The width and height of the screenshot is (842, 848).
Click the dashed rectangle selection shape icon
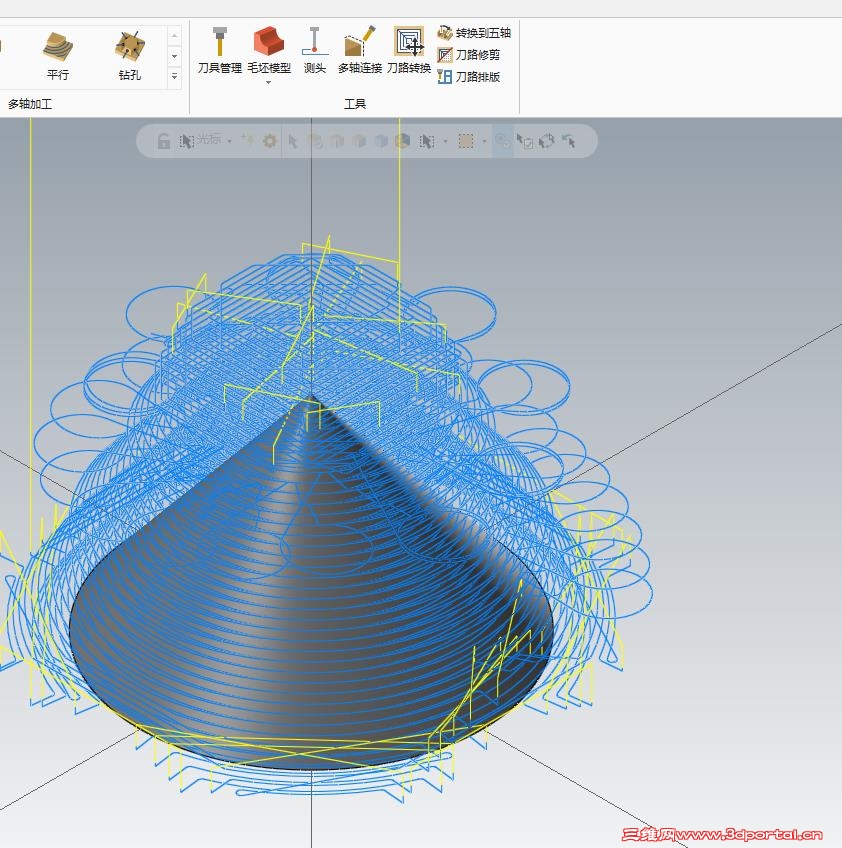tap(466, 141)
